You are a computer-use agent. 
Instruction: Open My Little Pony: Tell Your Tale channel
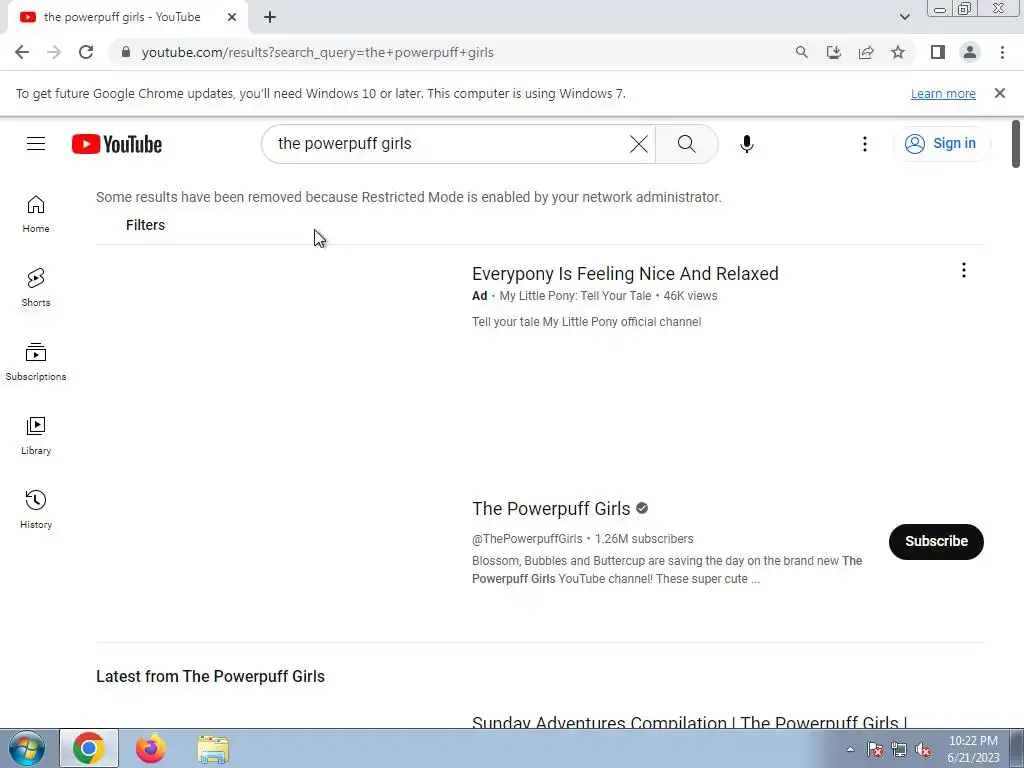click(x=575, y=296)
